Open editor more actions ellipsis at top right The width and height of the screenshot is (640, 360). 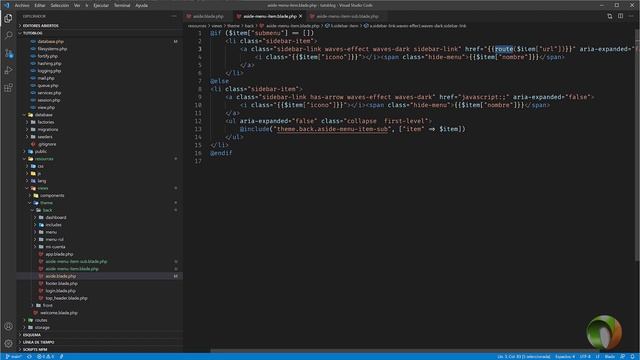[x=631, y=16]
